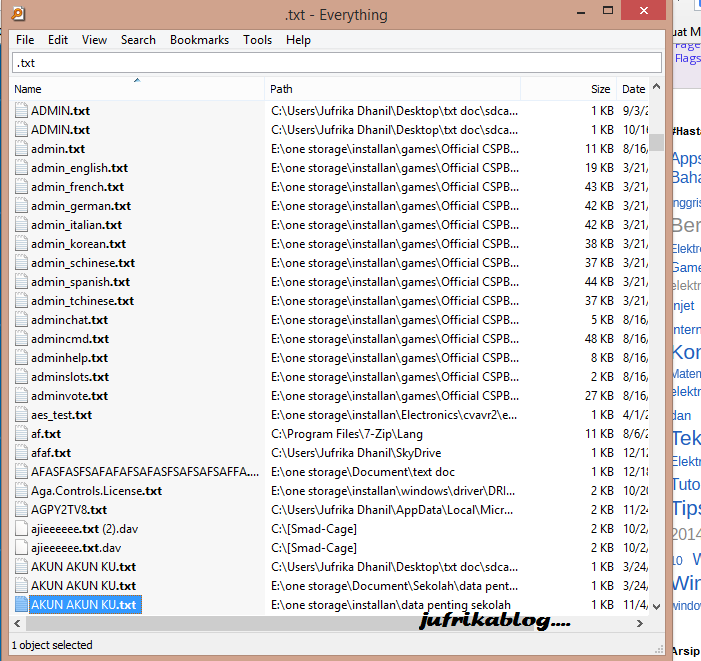Sort results by Name column header

pos(138,89)
